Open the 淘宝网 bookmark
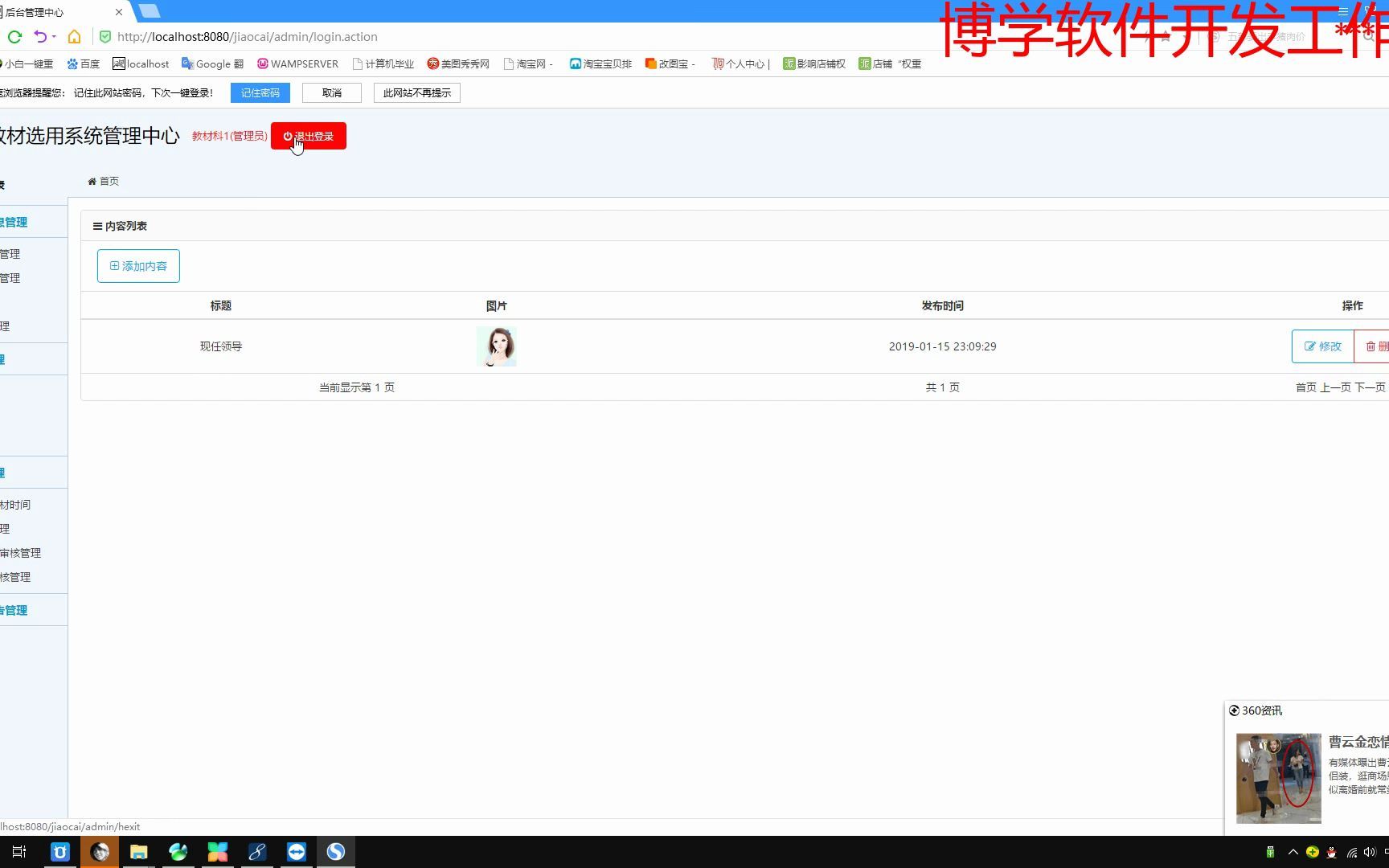This screenshot has height=868, width=1389. tap(528, 63)
